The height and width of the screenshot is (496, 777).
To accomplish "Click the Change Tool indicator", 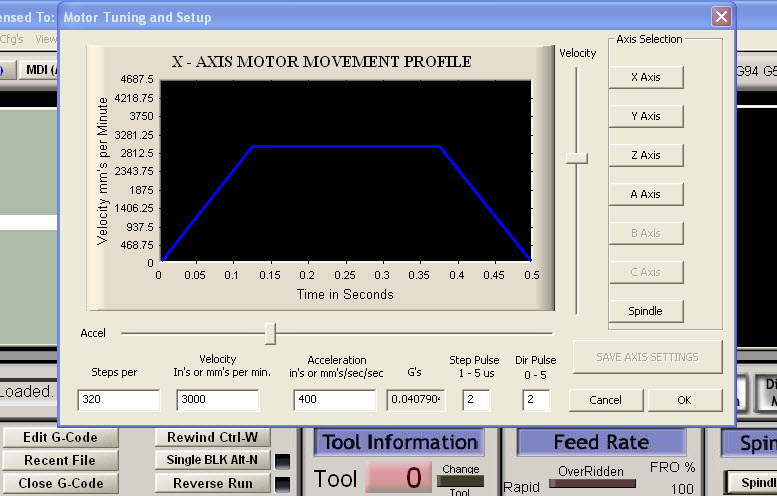I will coord(460,481).
